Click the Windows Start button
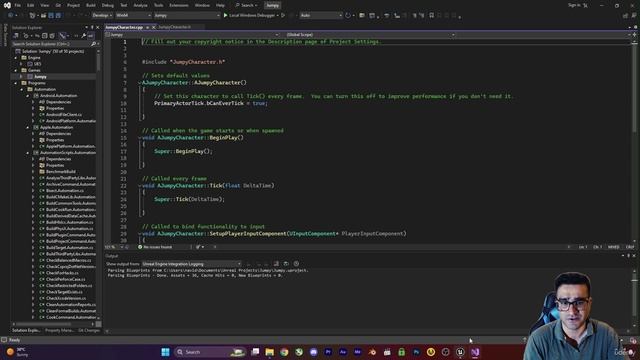Image resolution: width=640 pixels, height=360 pixels. click(x=165, y=352)
